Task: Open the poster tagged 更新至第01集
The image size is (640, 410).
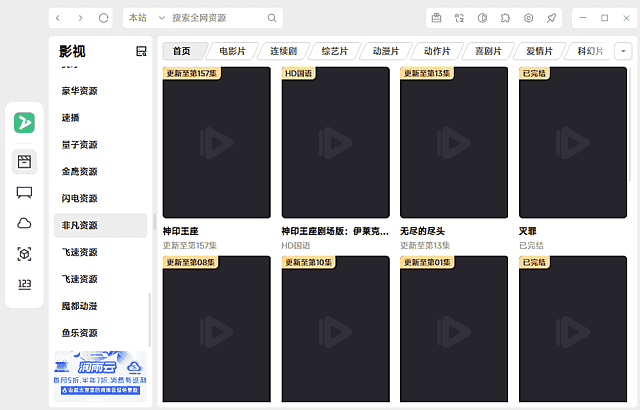Action: 454,329
